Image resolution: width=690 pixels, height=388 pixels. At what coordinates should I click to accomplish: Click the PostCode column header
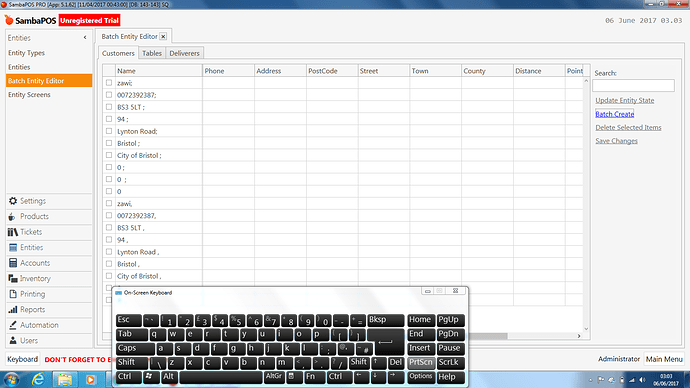tap(332, 71)
